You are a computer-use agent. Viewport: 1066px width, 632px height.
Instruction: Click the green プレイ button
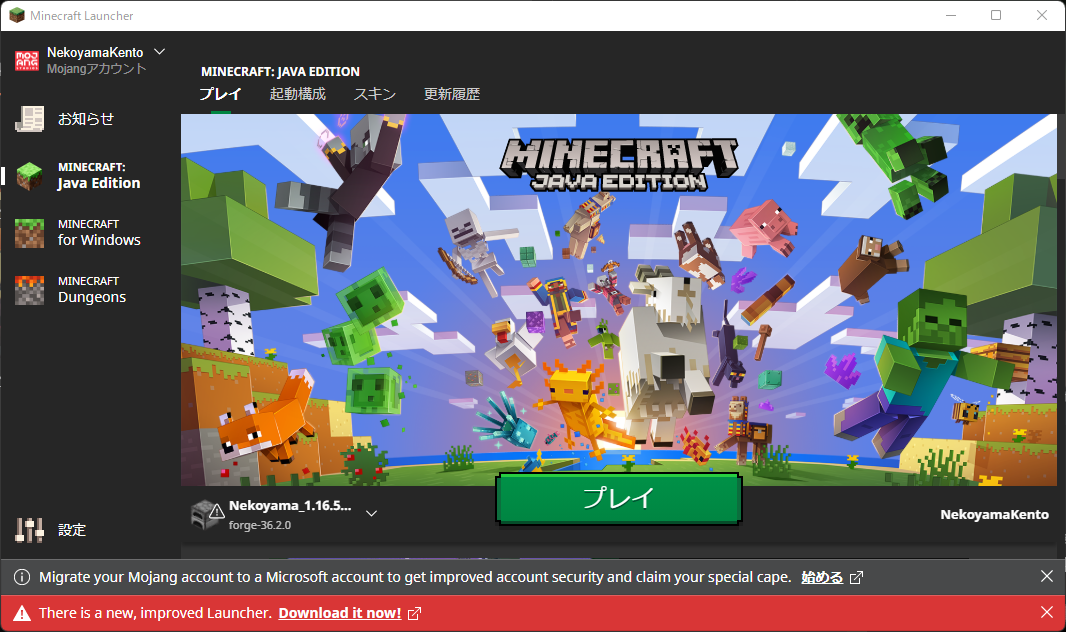[619, 499]
